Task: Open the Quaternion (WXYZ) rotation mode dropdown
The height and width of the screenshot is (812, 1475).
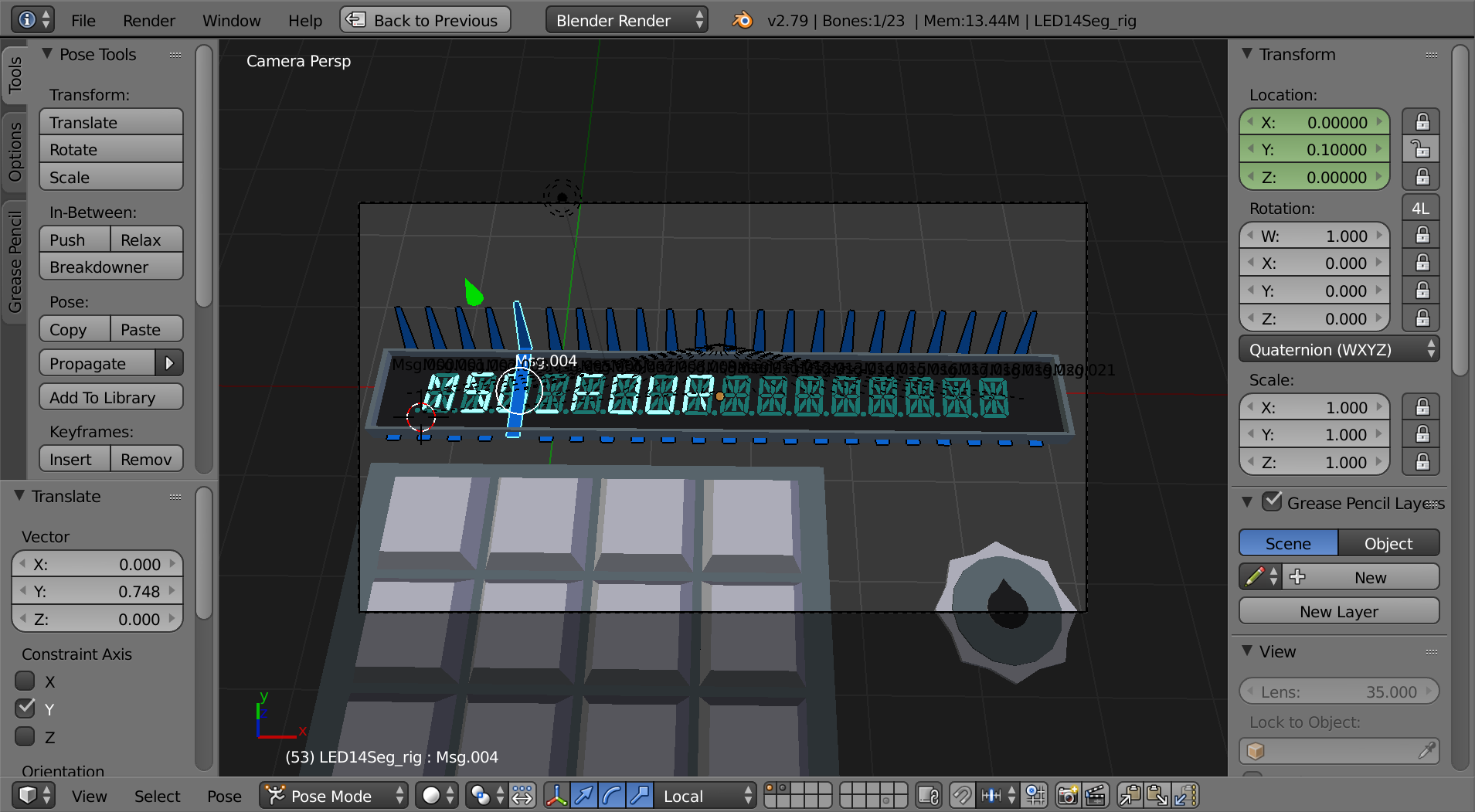Action: [1338, 349]
